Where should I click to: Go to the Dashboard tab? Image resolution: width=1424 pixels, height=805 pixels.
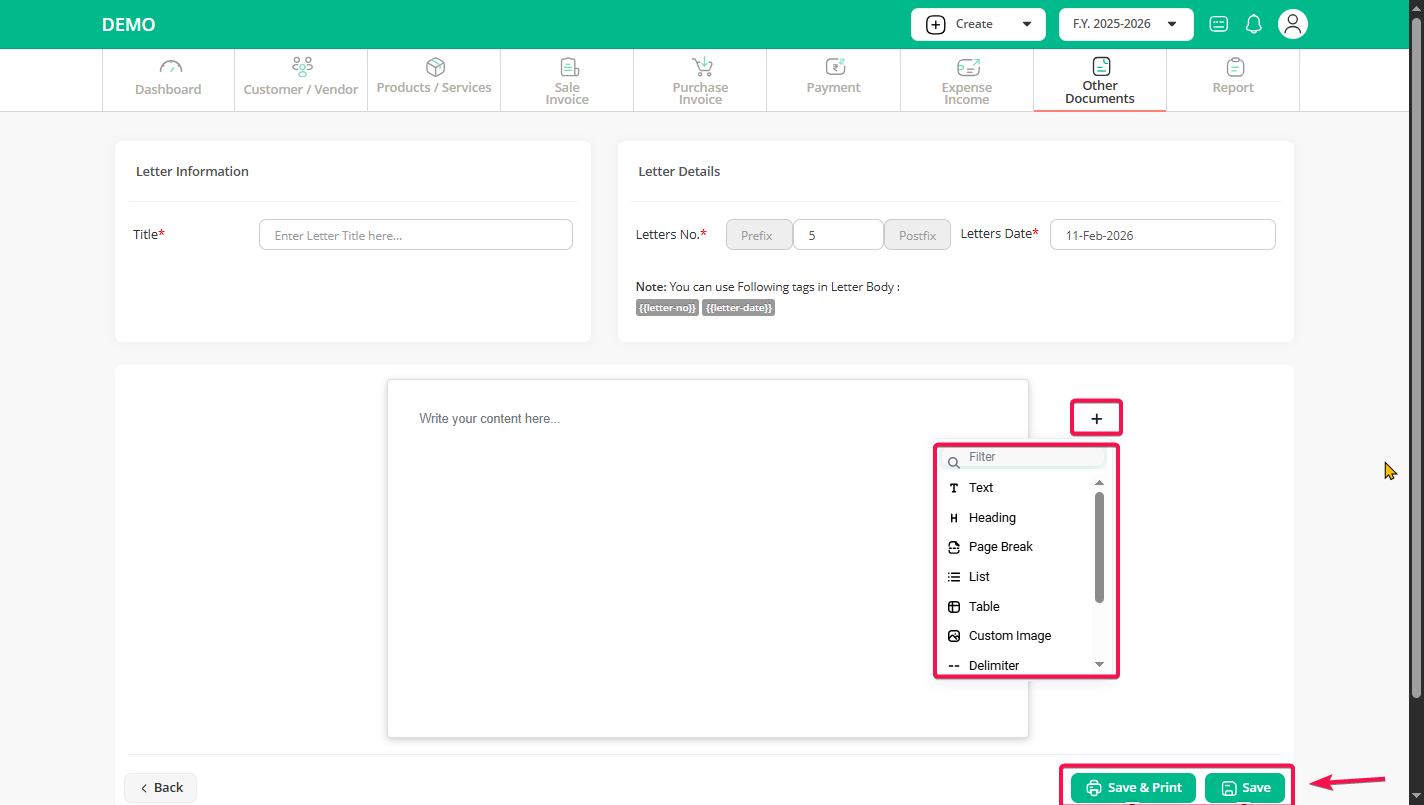point(168,80)
